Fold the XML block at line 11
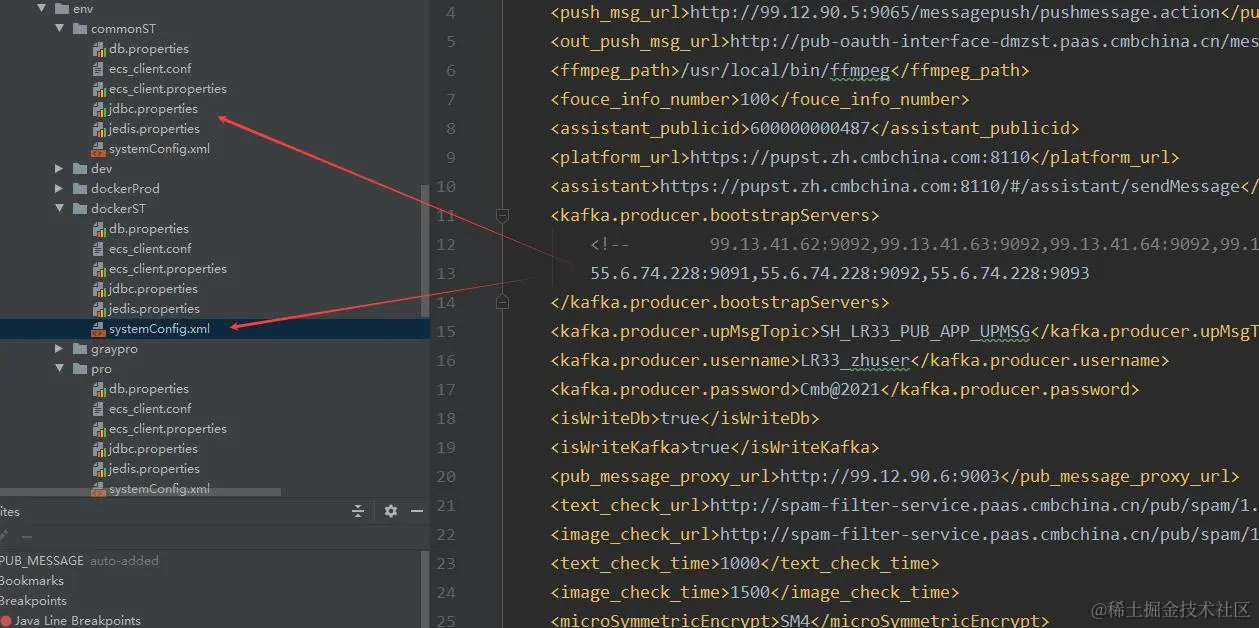The image size is (1259, 628). 502,215
